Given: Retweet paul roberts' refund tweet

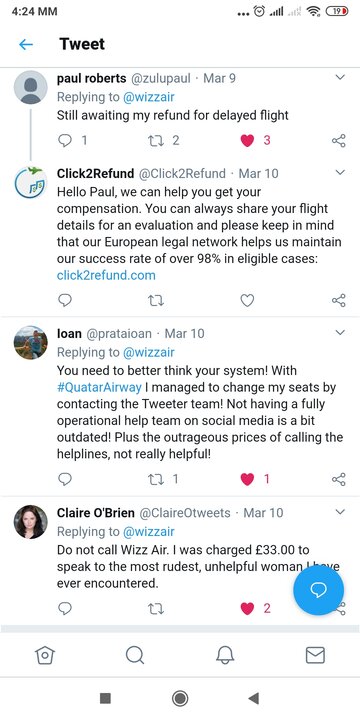Looking at the screenshot, I should [156, 141].
